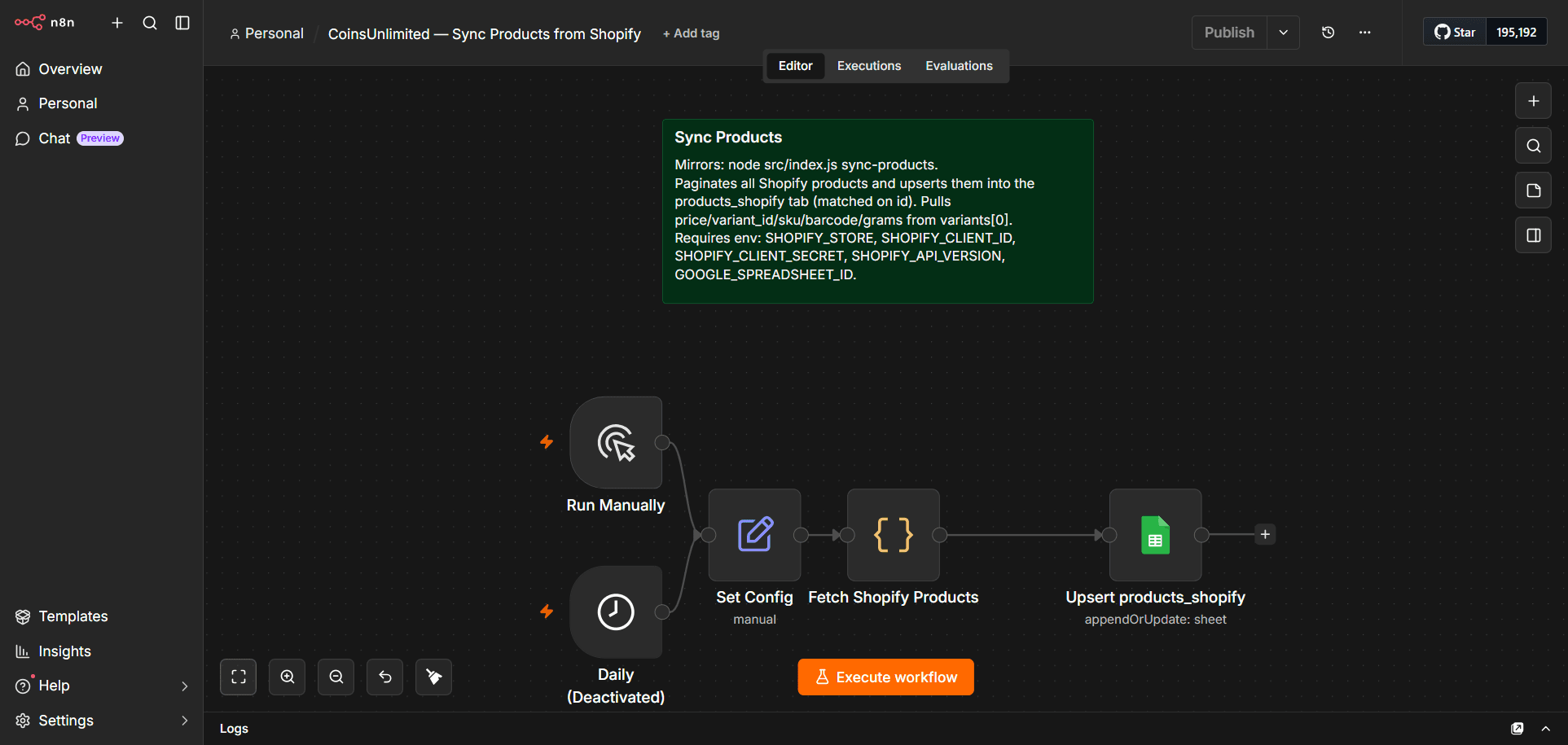
Task: Click the Upsert products_shopify node label
Action: pos(1155,598)
